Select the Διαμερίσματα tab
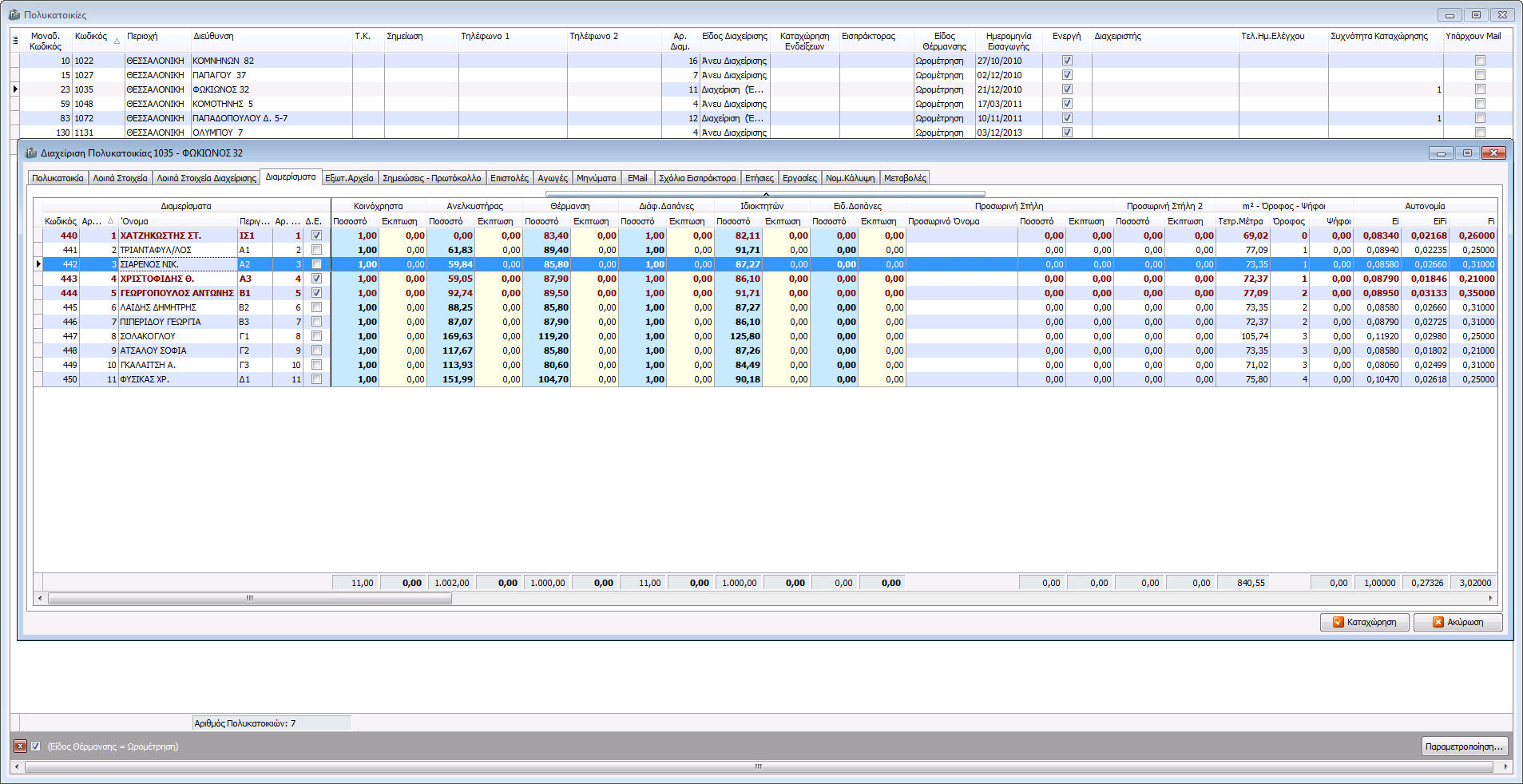This screenshot has width=1523, height=784. pos(291,176)
